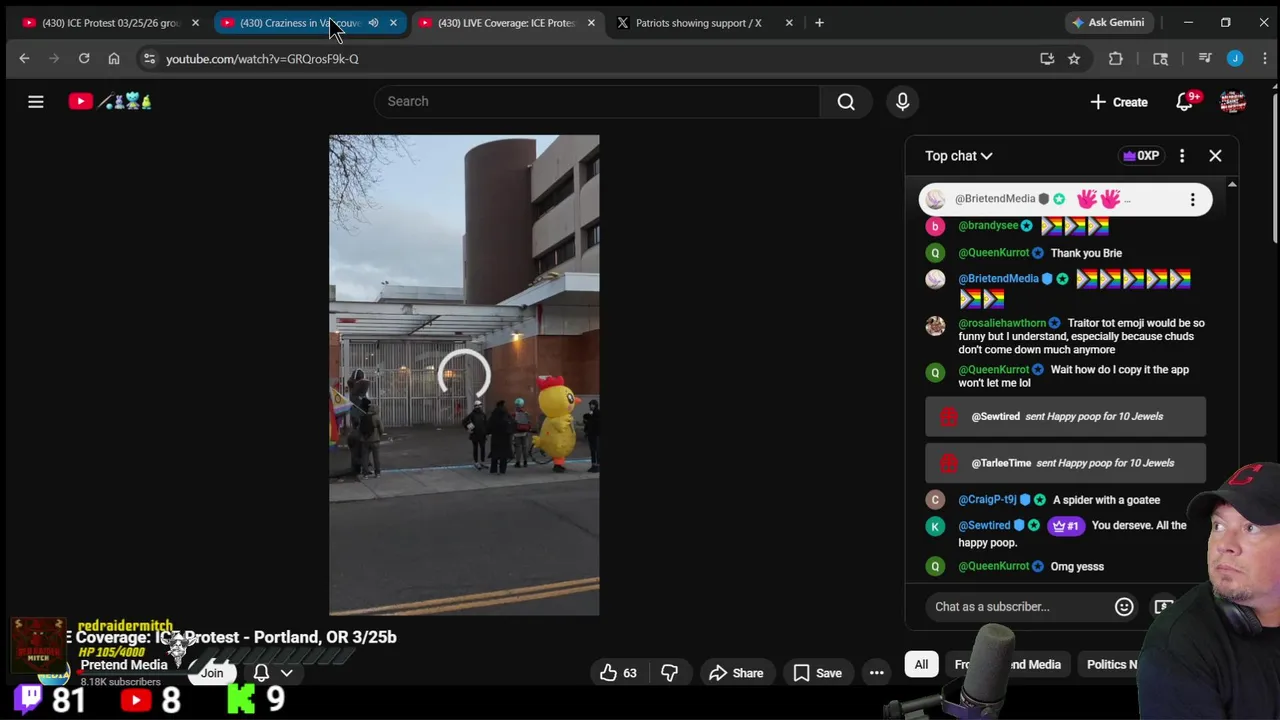The width and height of the screenshot is (1280, 720).
Task: Expand the Top chat dropdown
Action: pos(958,156)
